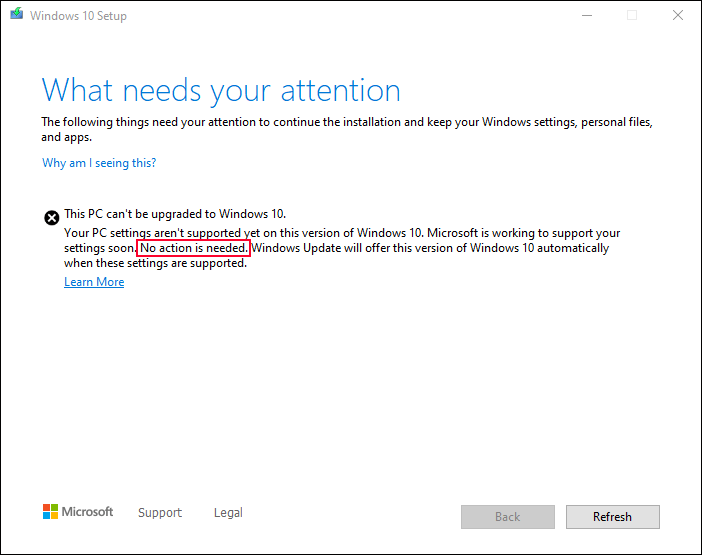The height and width of the screenshot is (555, 702).
Task: Click the 'Windows 10 Setup' title text
Action: (x=78, y=16)
